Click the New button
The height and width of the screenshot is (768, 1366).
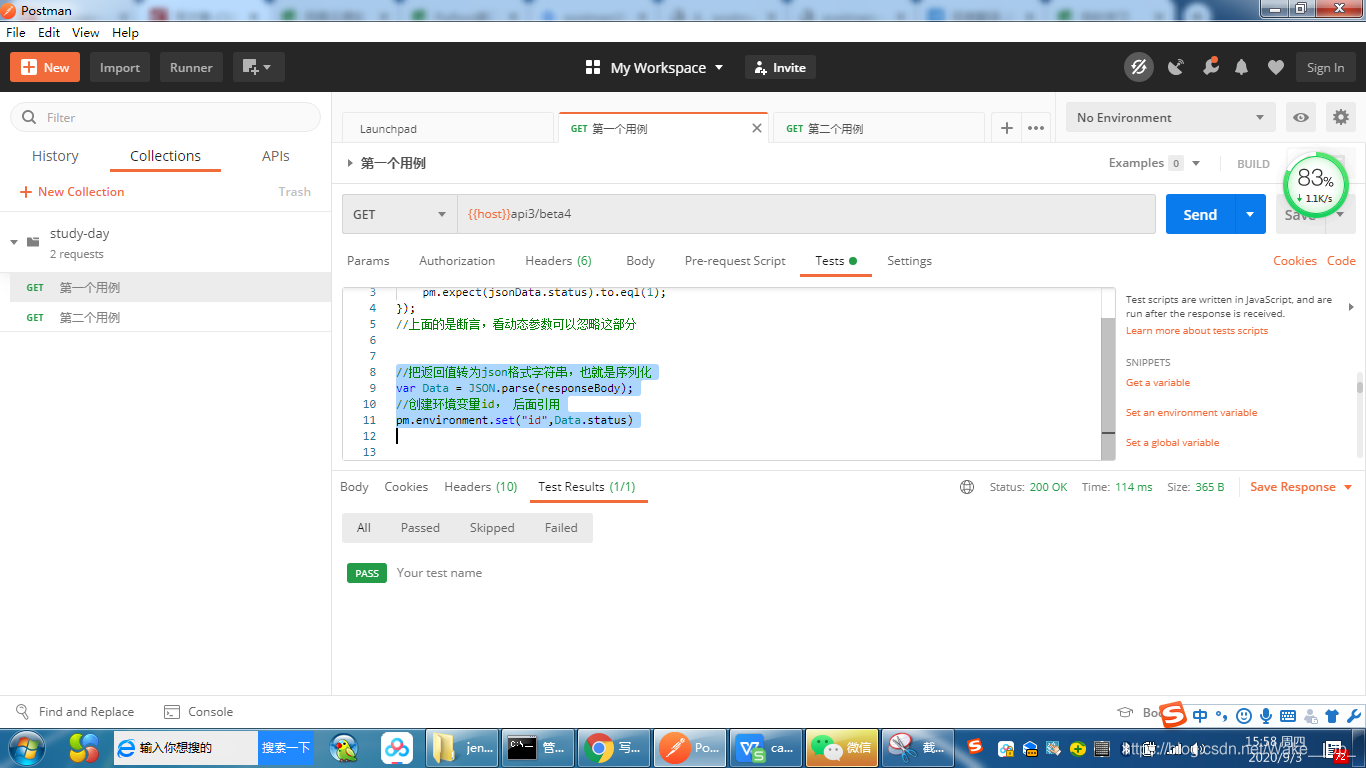(45, 67)
